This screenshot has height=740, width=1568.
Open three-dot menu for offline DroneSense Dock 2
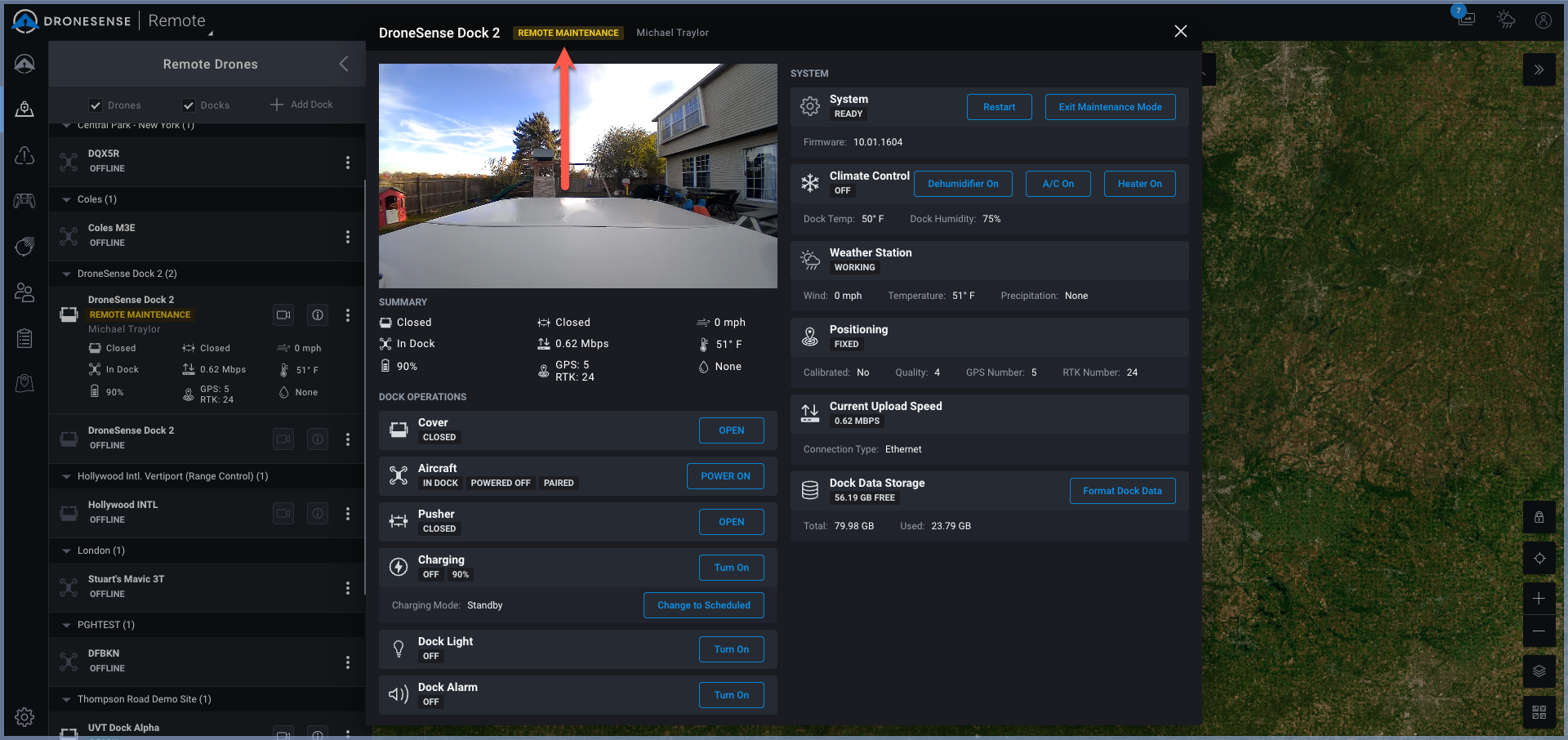[348, 439]
